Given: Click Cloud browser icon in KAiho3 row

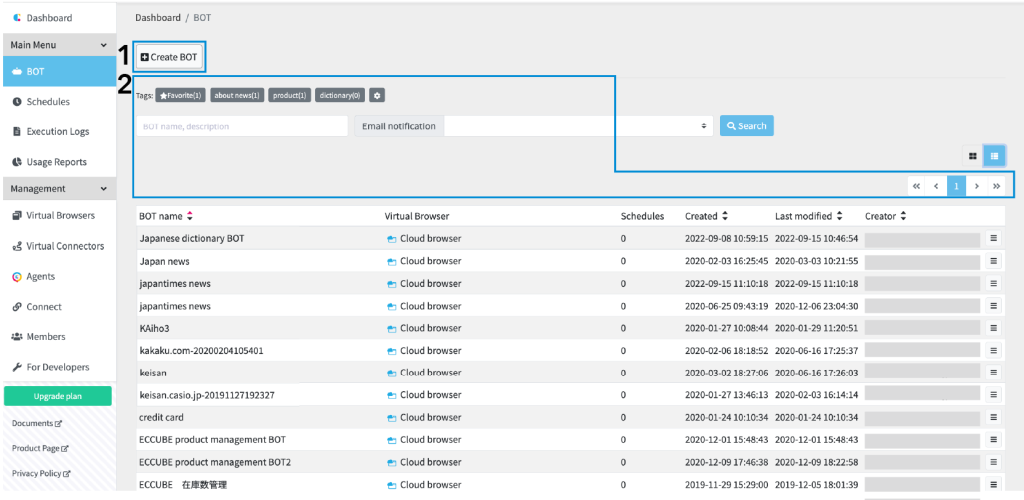Looking at the screenshot, I should click(392, 328).
